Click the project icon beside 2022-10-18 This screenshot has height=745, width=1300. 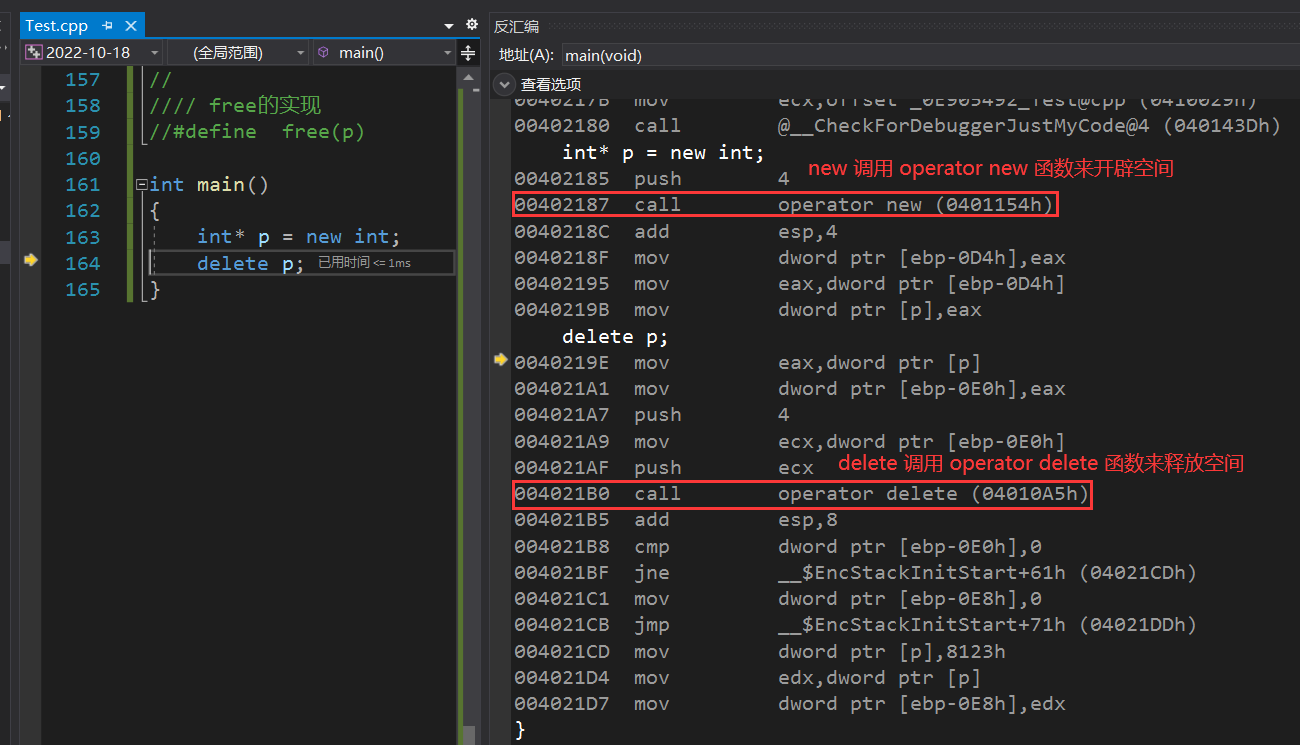pos(33,52)
